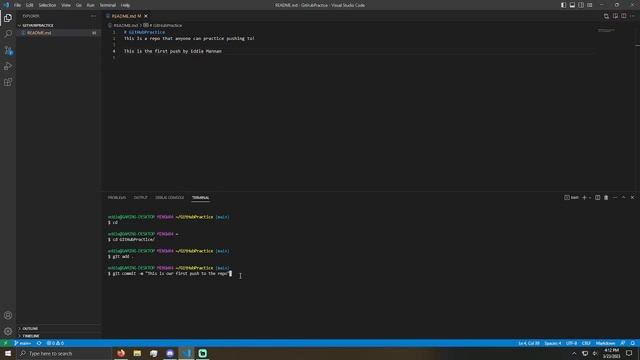Image resolution: width=640 pixels, height=360 pixels.
Task: Toggle the bottom panel layout
Action: pyautogui.click(x=572, y=5)
